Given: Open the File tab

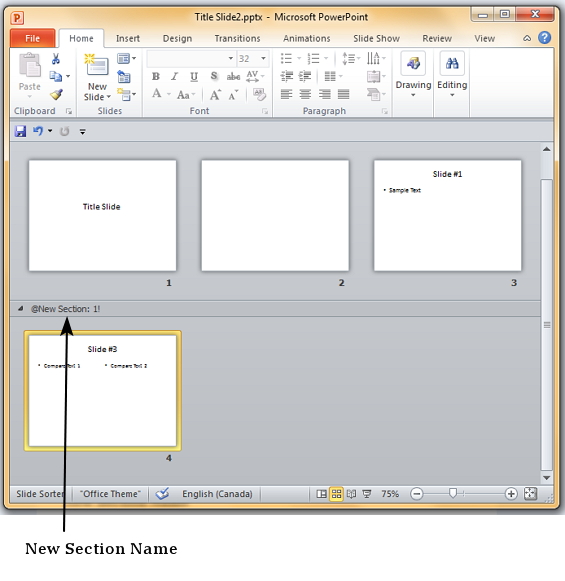Looking at the screenshot, I should click(33, 38).
